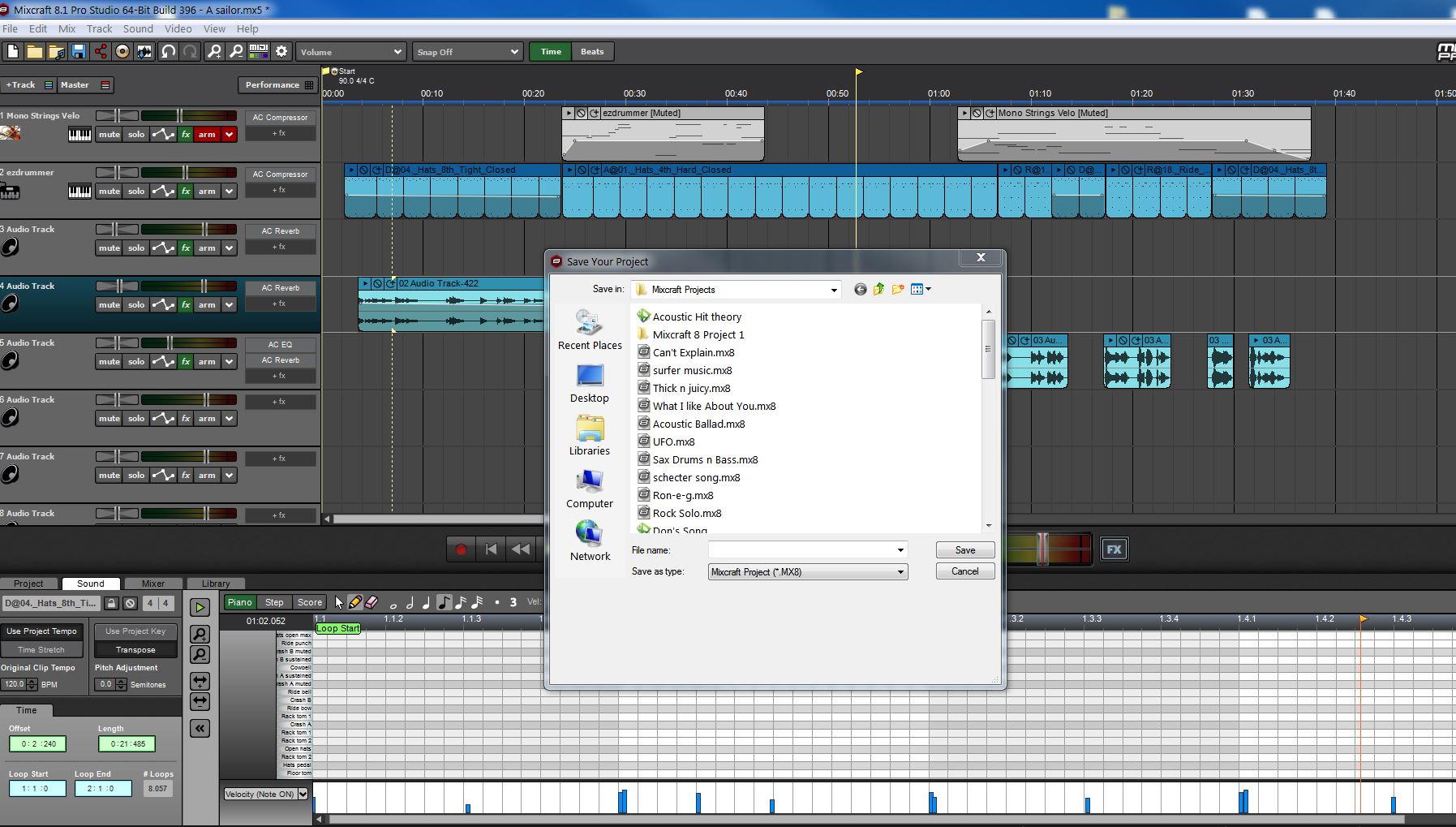The height and width of the screenshot is (827, 1456).
Task: Click the Performance panel button
Action: point(278,84)
